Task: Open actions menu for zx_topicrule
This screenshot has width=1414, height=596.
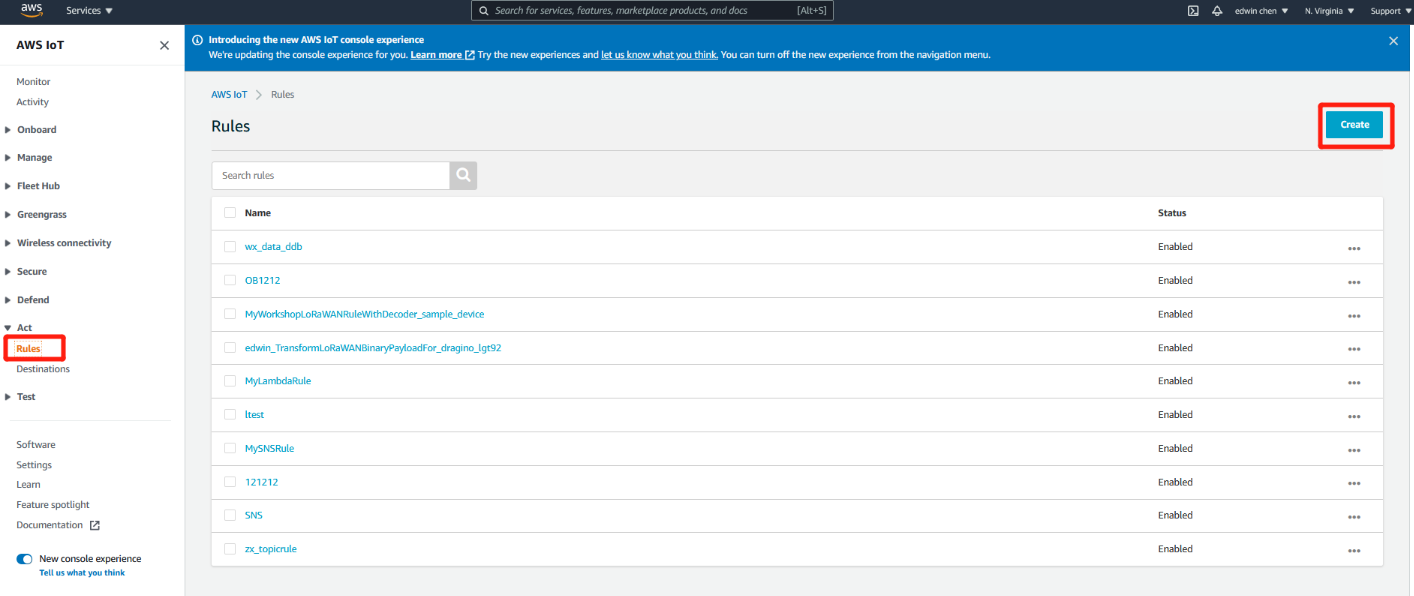Action: 1354,550
